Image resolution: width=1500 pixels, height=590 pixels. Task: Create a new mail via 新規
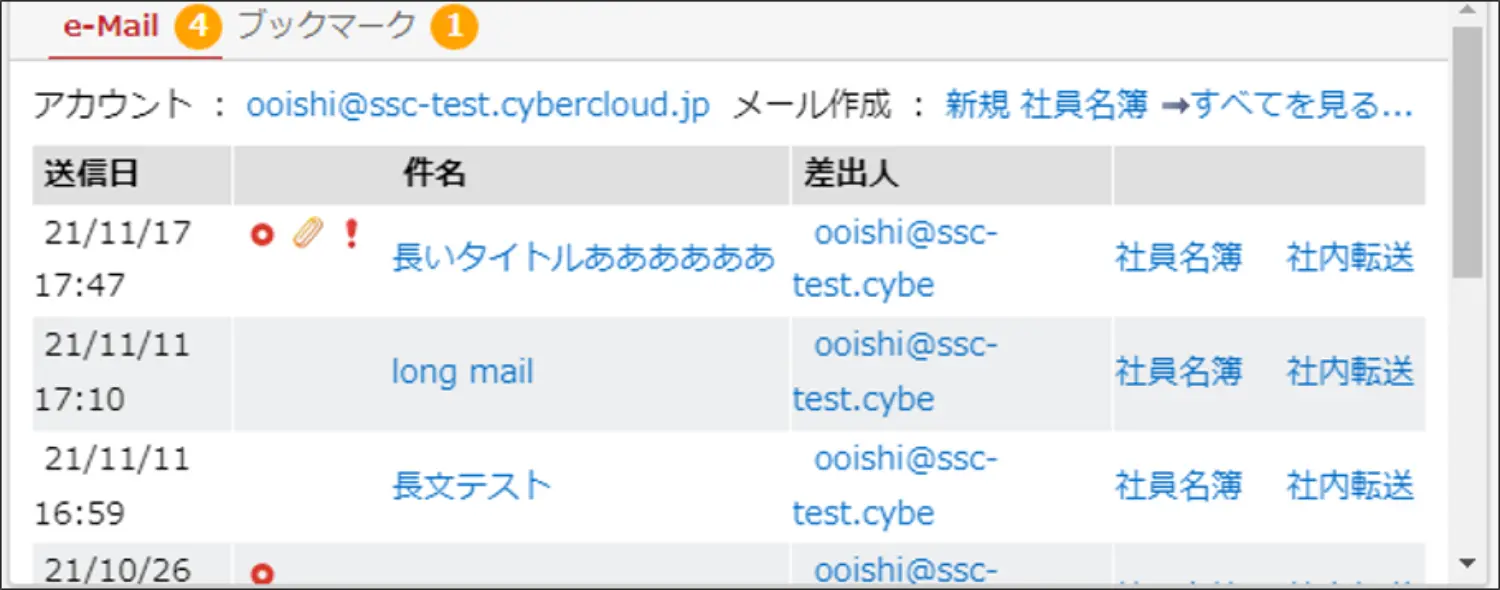[x=977, y=105]
